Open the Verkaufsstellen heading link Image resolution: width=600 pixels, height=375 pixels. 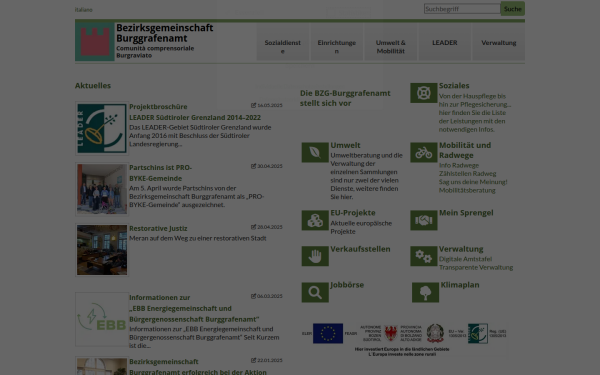coord(360,249)
